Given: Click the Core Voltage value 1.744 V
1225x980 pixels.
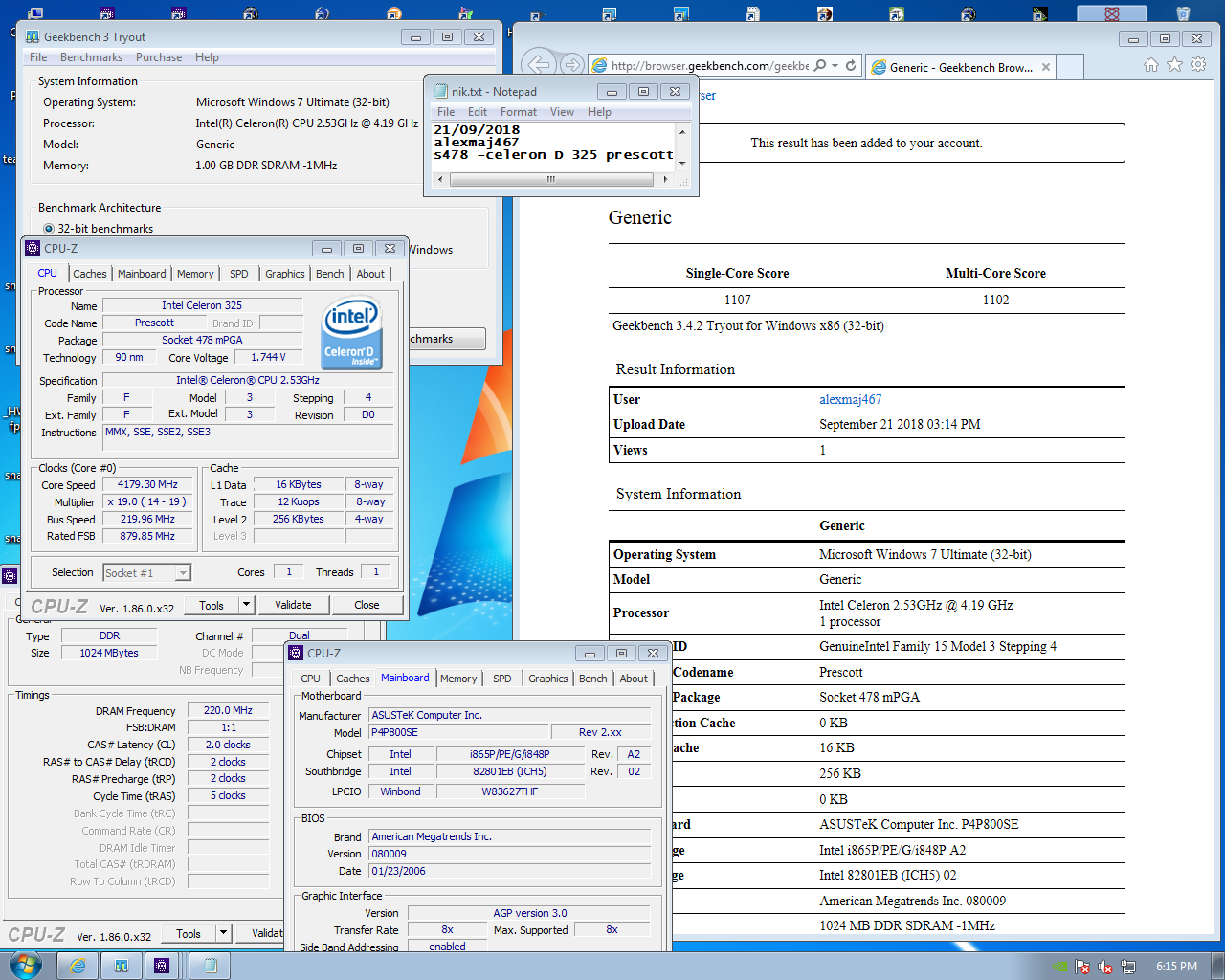Looking at the screenshot, I should tap(268, 358).
